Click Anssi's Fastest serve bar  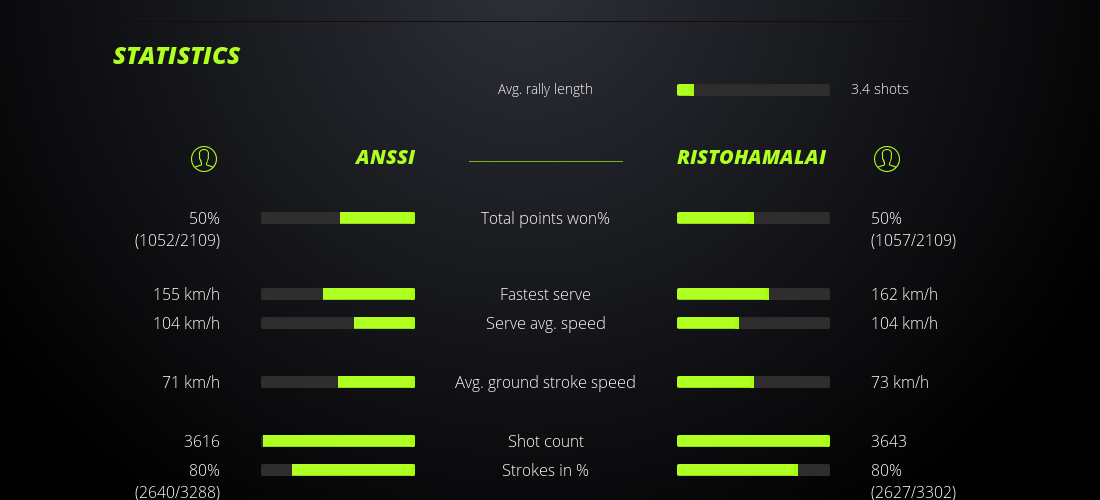pyautogui.click(x=338, y=294)
